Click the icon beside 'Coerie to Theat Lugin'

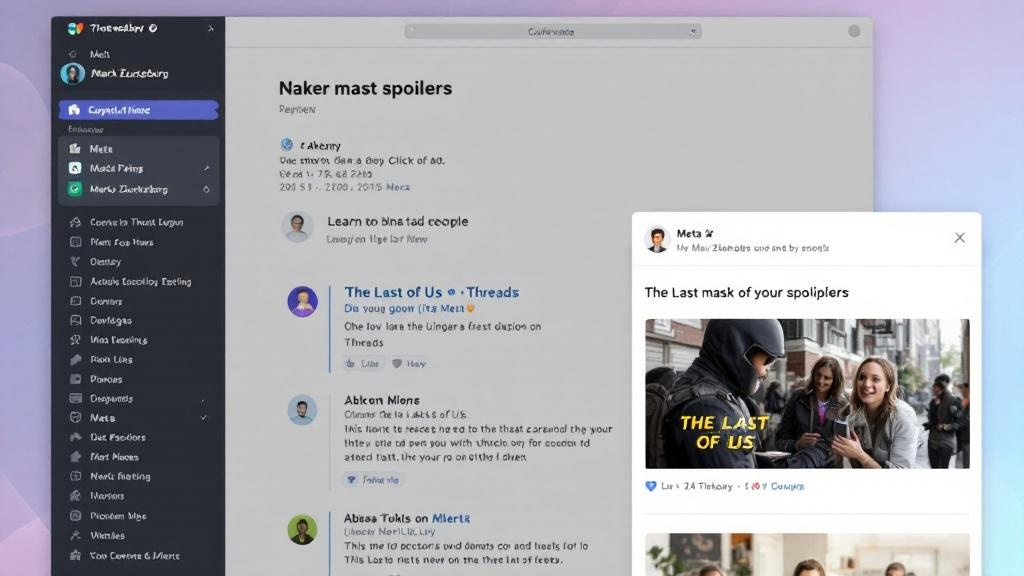[75, 222]
